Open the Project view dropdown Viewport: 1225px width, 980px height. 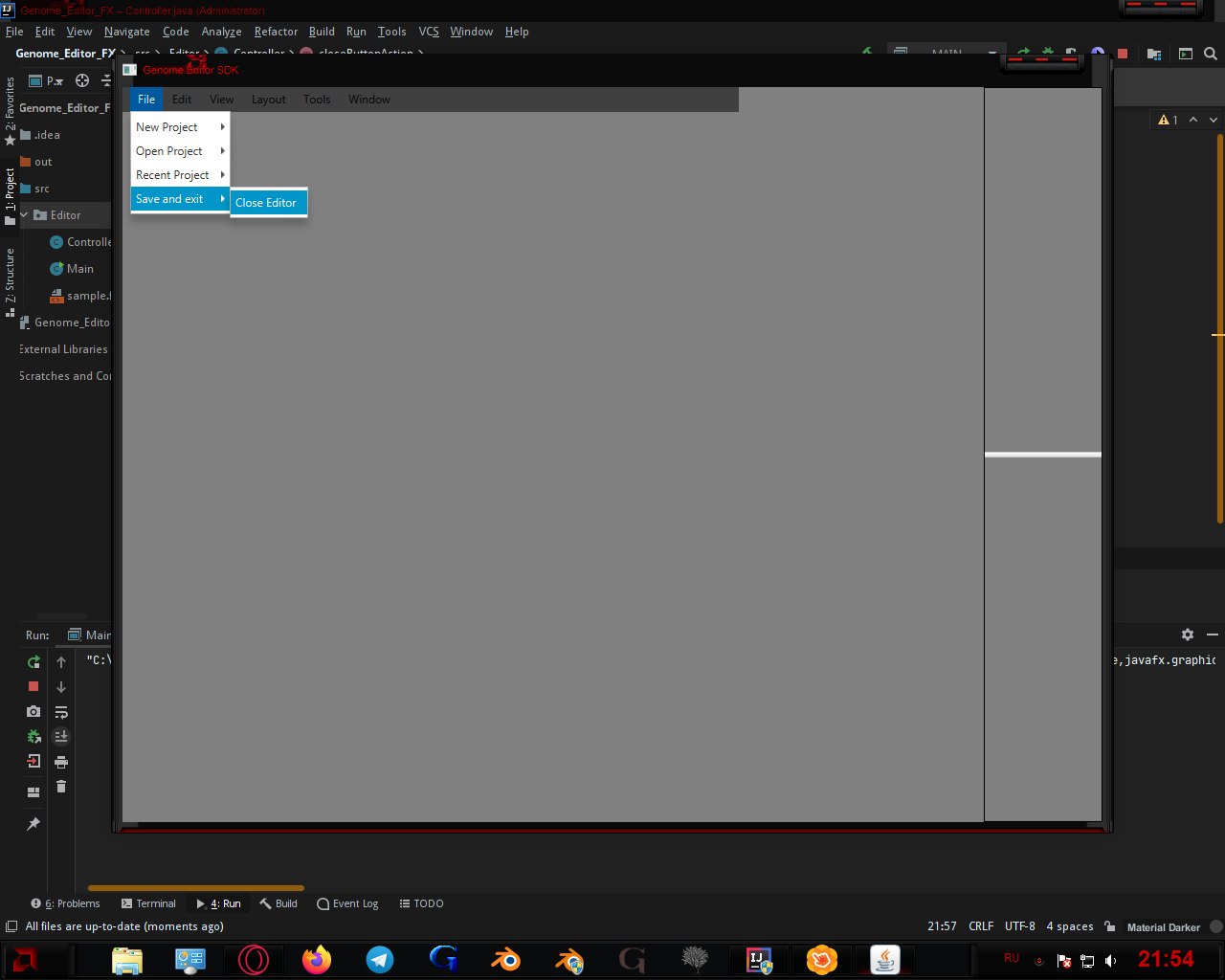(46, 80)
